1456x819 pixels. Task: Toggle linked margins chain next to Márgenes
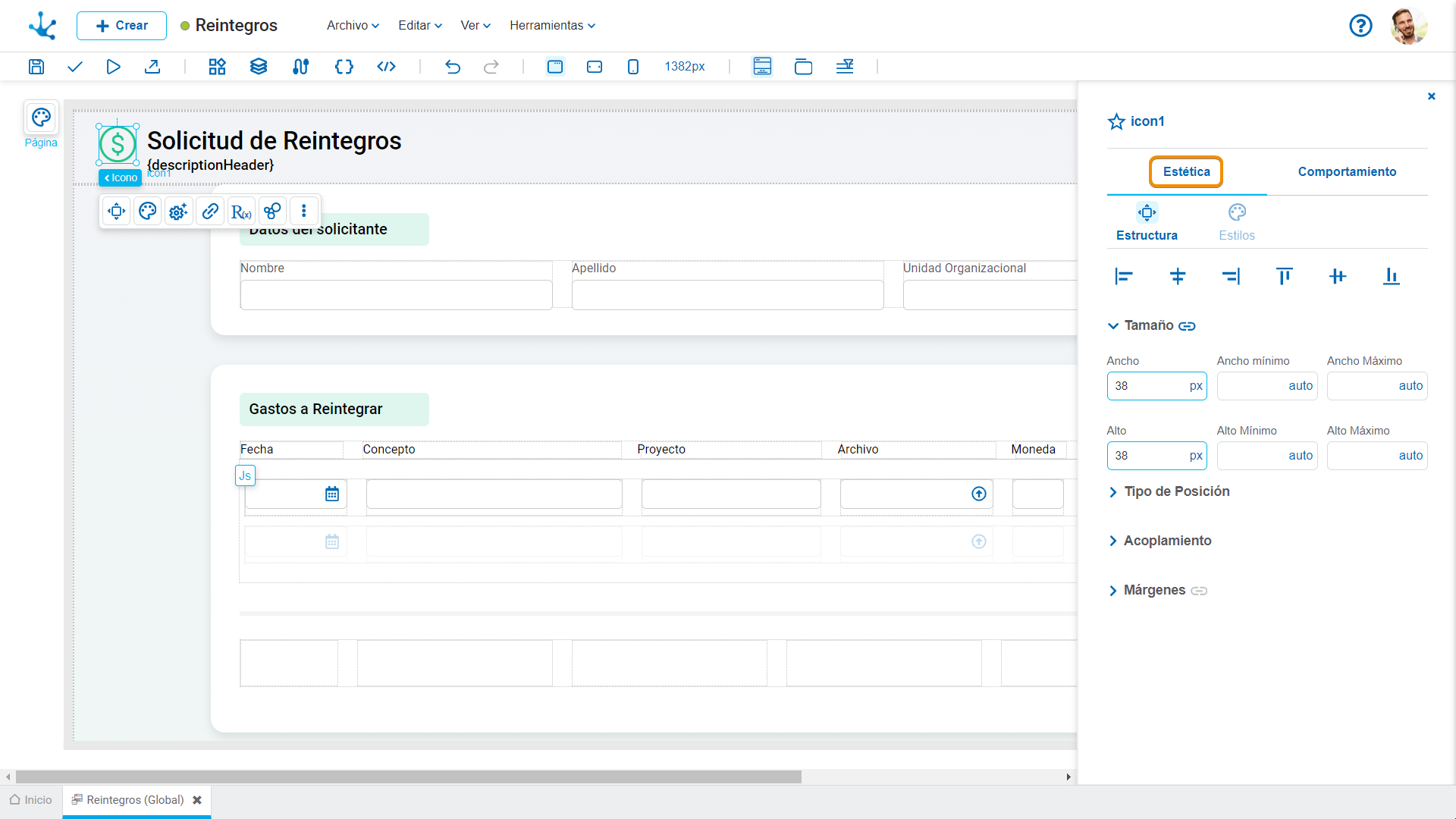[x=1199, y=591]
